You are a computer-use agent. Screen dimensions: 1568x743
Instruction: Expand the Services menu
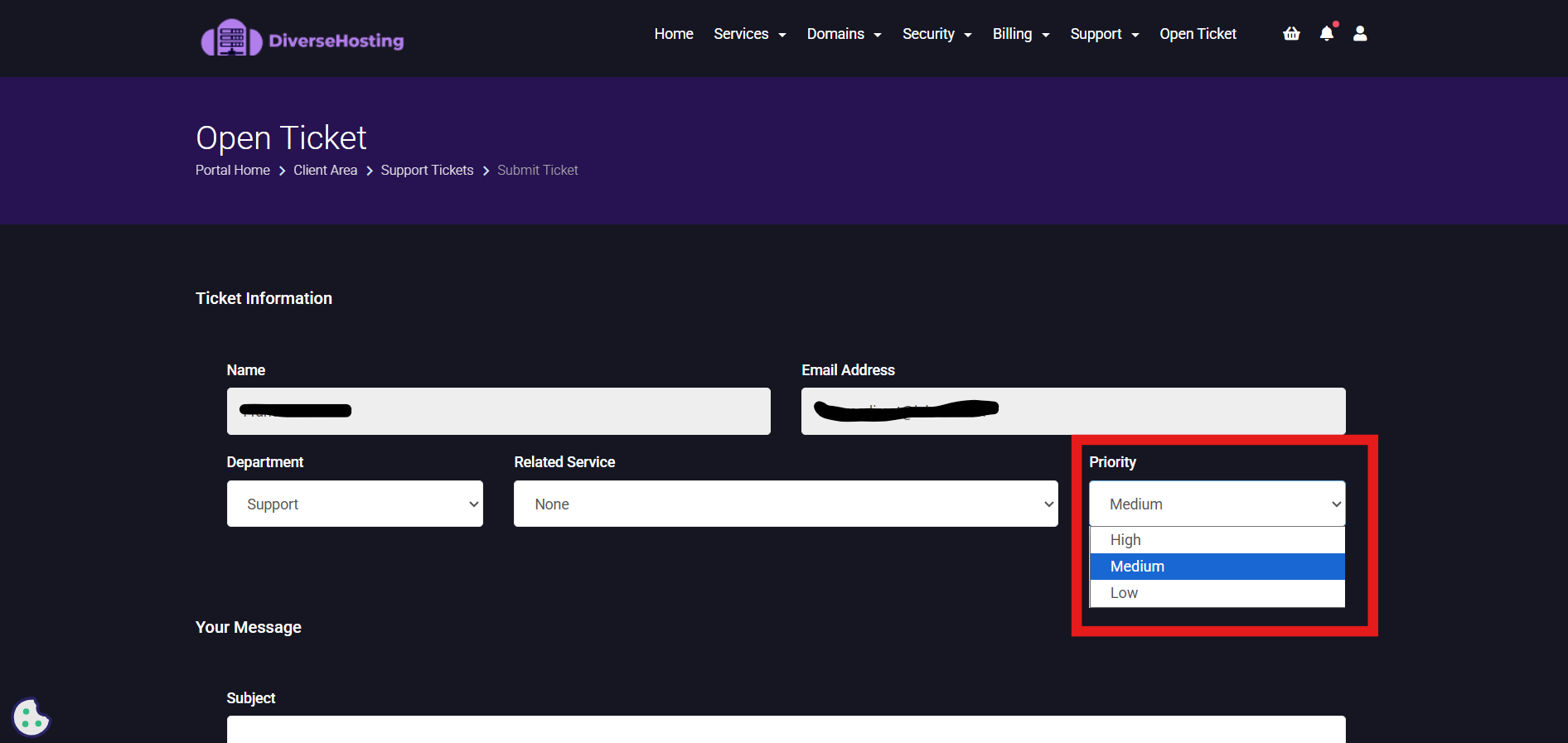749,34
